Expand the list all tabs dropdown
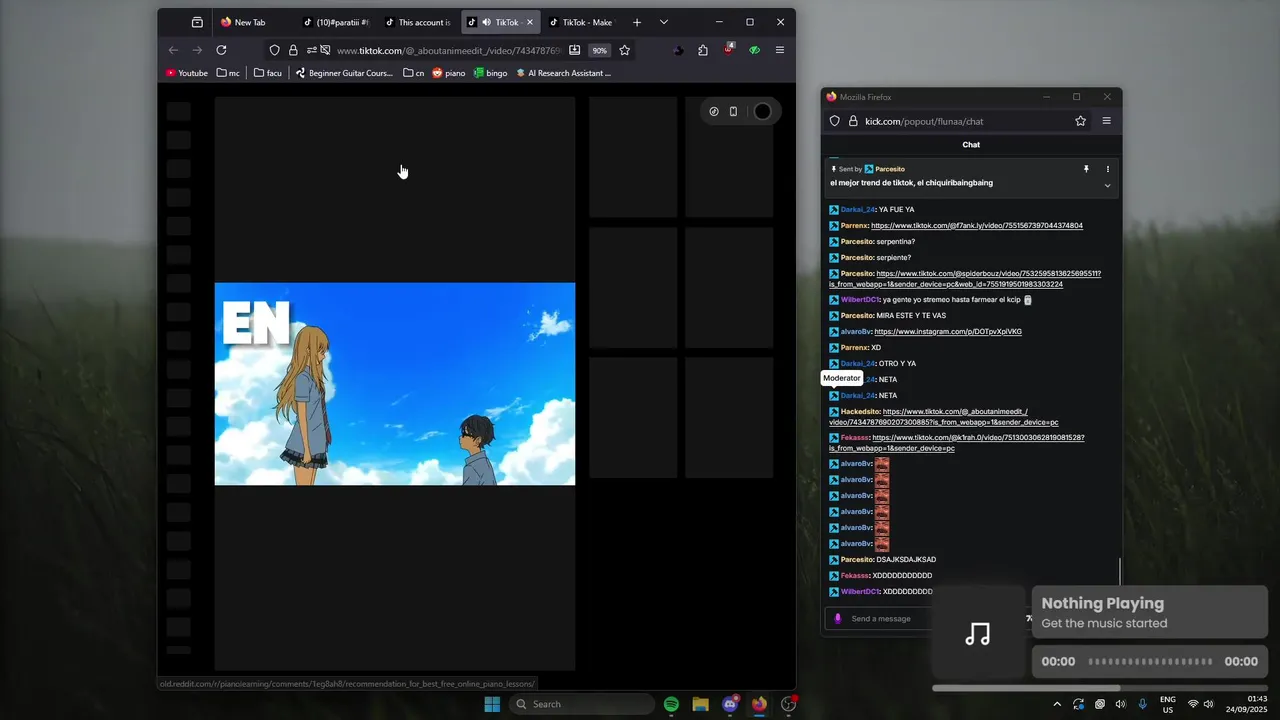 tap(663, 22)
